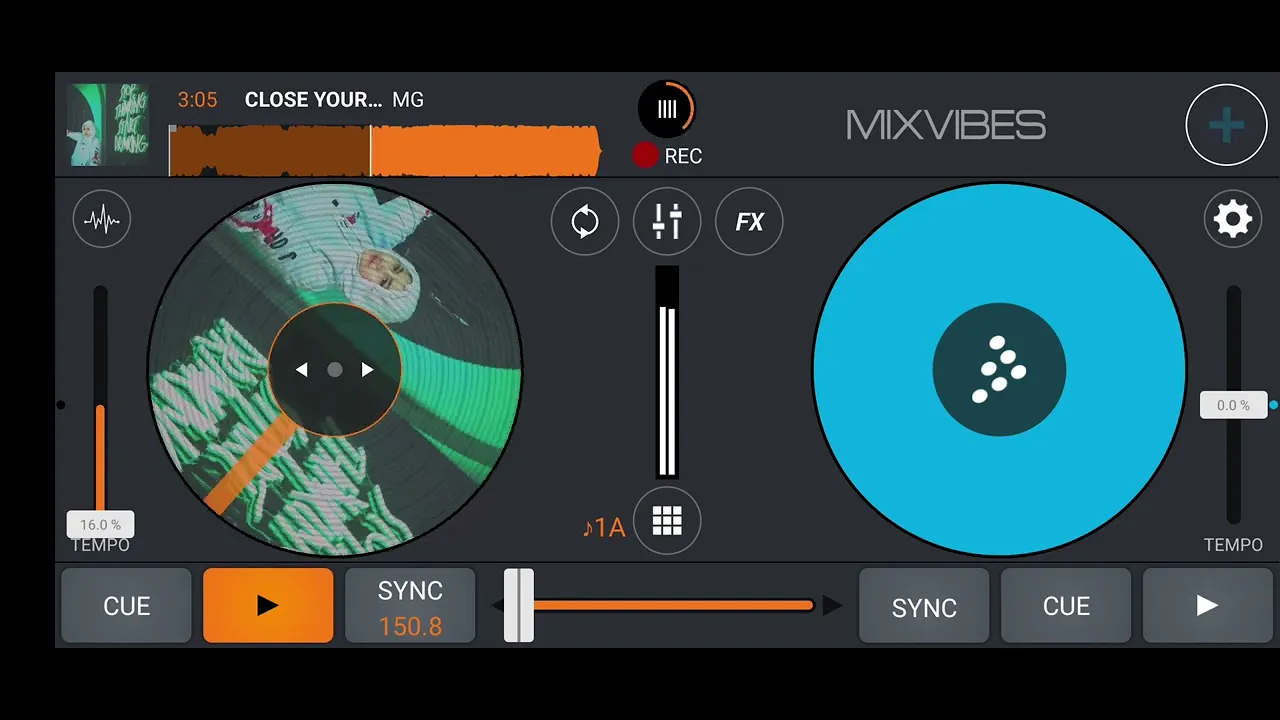The height and width of the screenshot is (720, 1280).
Task: Move crossfader toward left arrow
Action: [497, 605]
